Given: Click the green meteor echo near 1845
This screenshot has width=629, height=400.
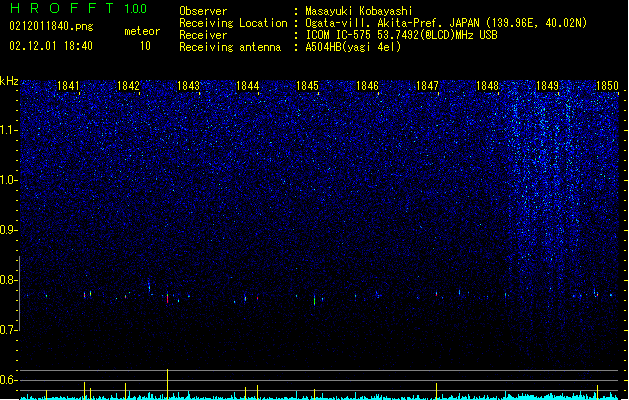Looking at the screenshot, I should 314,300.
